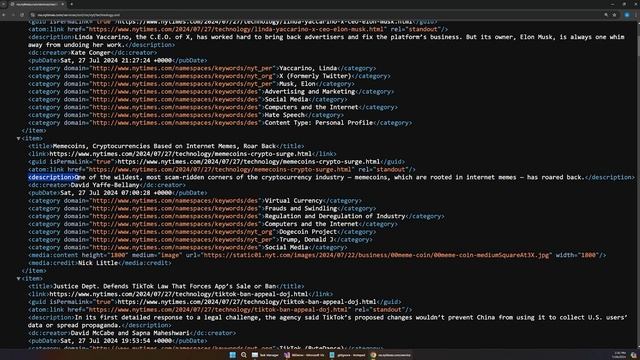640x360 pixels.
Task: Click the 'Dogecoin Project' category text
Action: (x=308, y=232)
